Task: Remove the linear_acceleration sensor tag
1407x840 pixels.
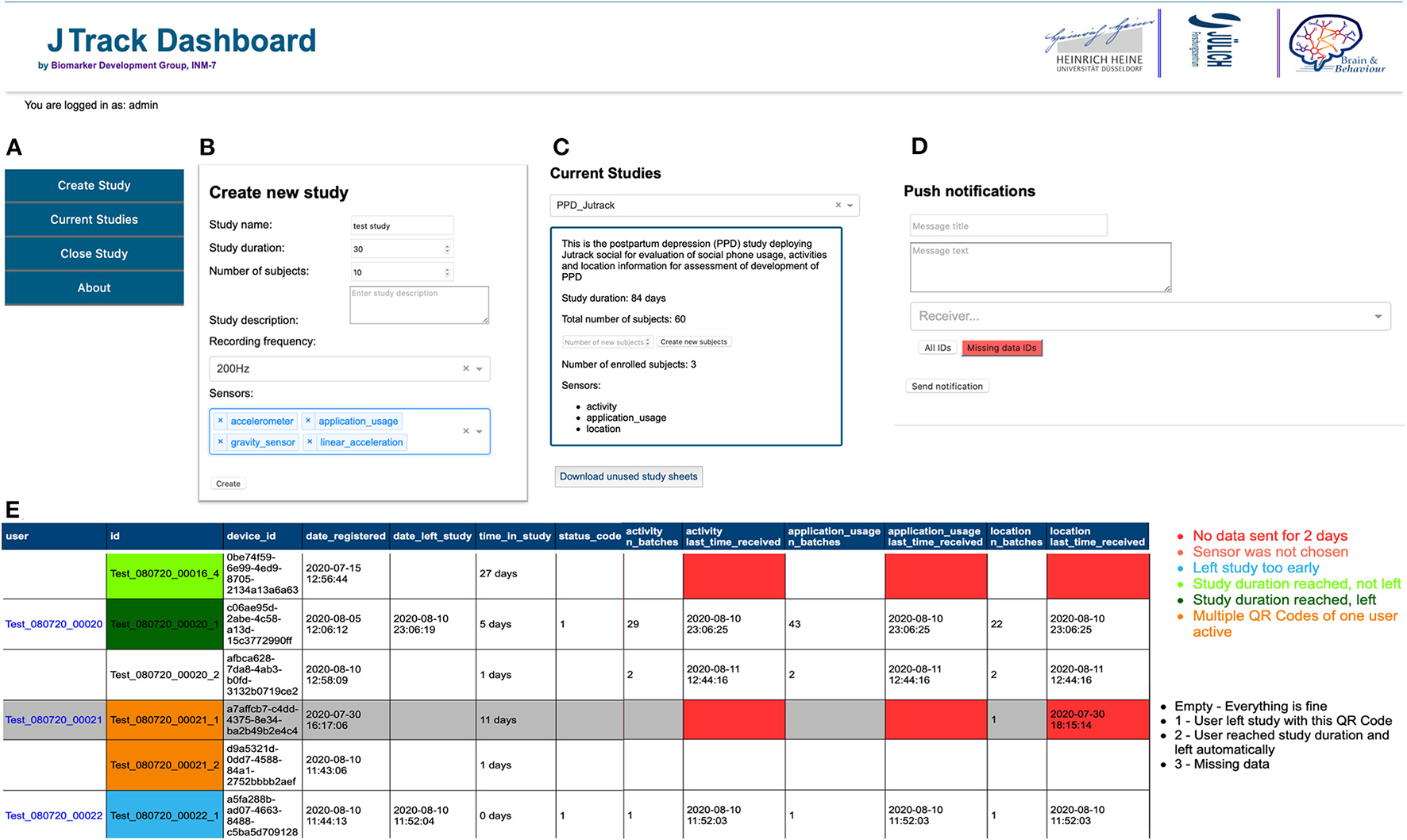Action: pos(310,442)
